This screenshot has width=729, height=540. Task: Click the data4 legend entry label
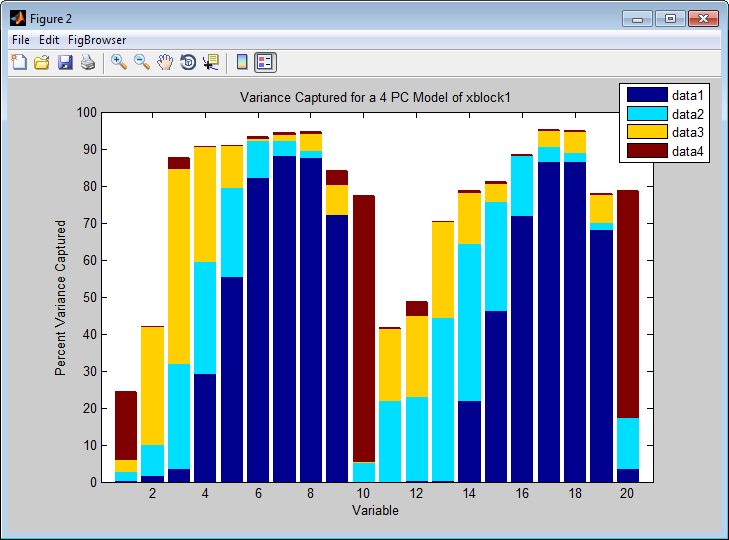click(x=687, y=150)
